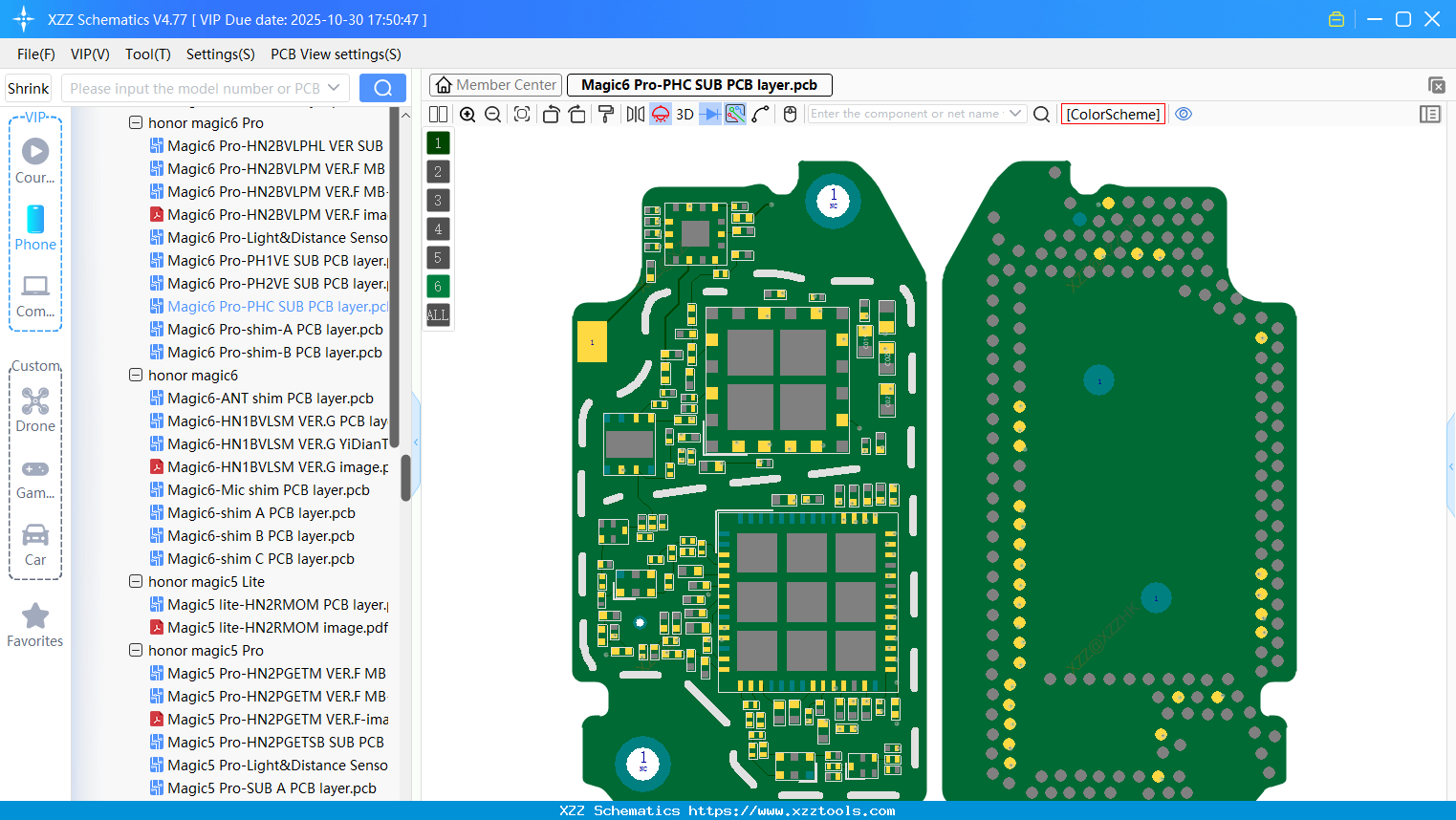This screenshot has height=820, width=1456.
Task: Click the VIP gift icon in title bar
Action: [x=1336, y=19]
